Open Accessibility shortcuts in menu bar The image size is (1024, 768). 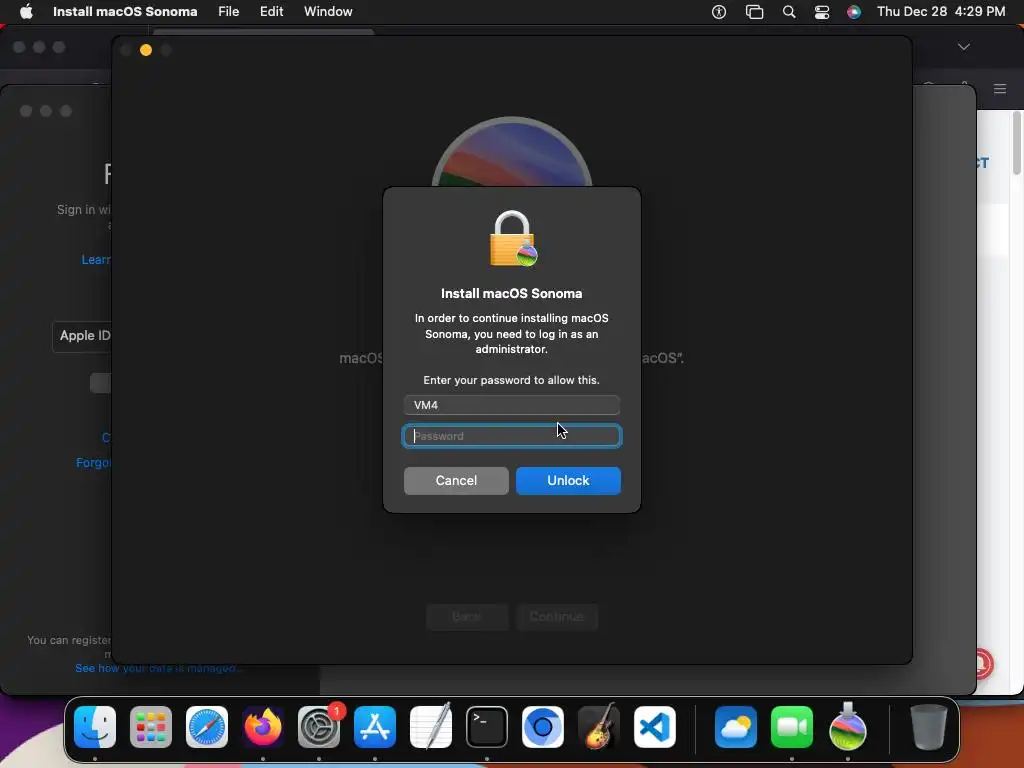pyautogui.click(x=719, y=12)
